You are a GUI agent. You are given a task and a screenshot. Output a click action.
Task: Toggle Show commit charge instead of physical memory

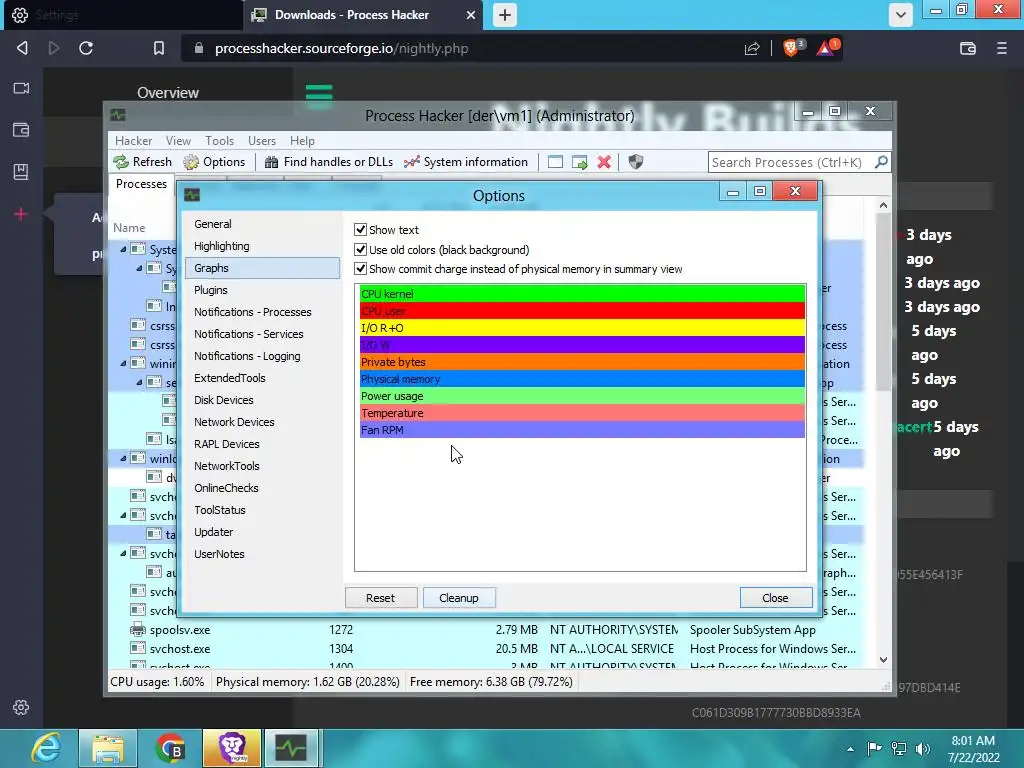tap(360, 268)
